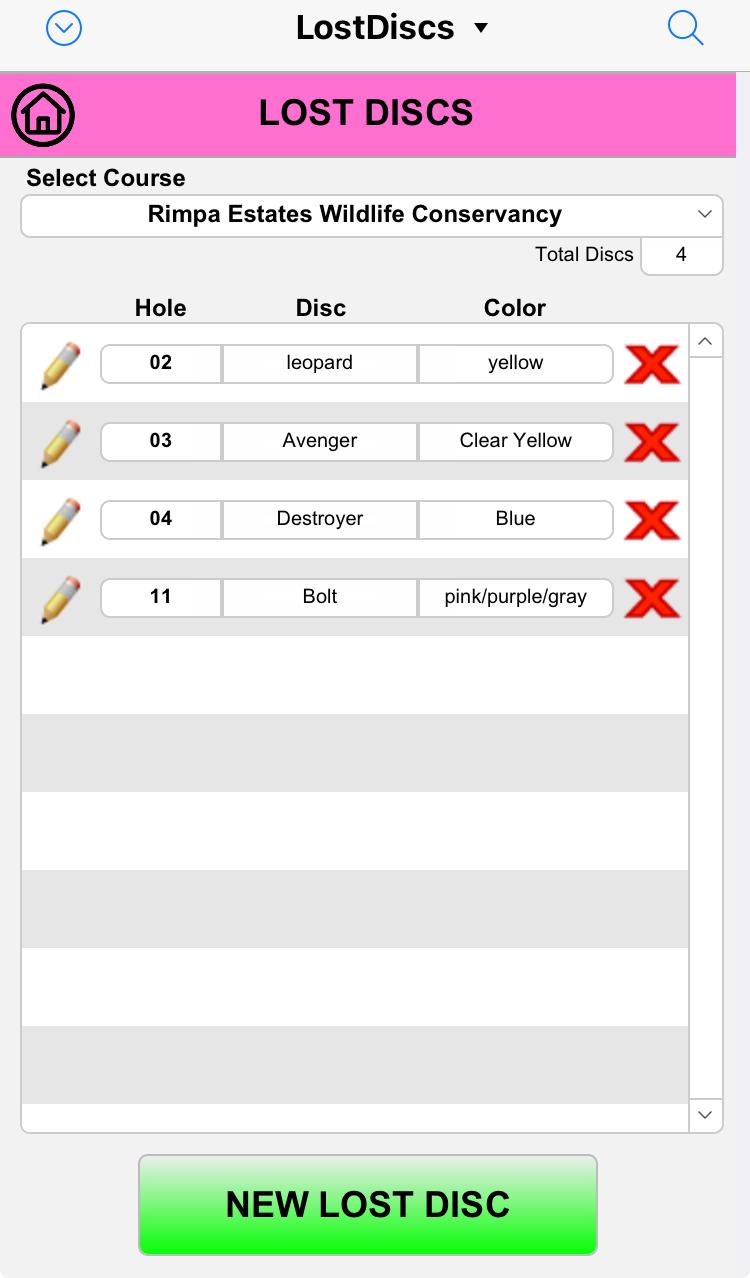Viewport: 750px width, 1278px height.
Task: Click the Clear Yellow color field
Action: pyautogui.click(x=515, y=441)
